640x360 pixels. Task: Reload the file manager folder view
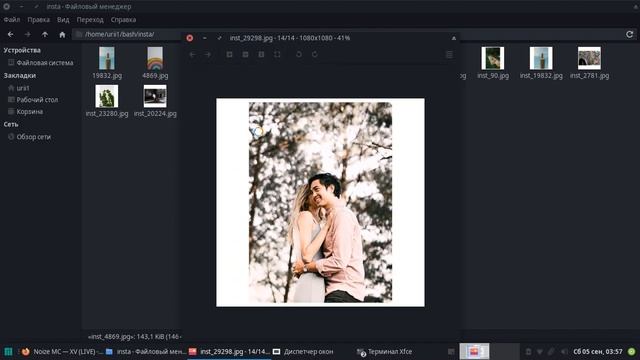tap(629, 35)
